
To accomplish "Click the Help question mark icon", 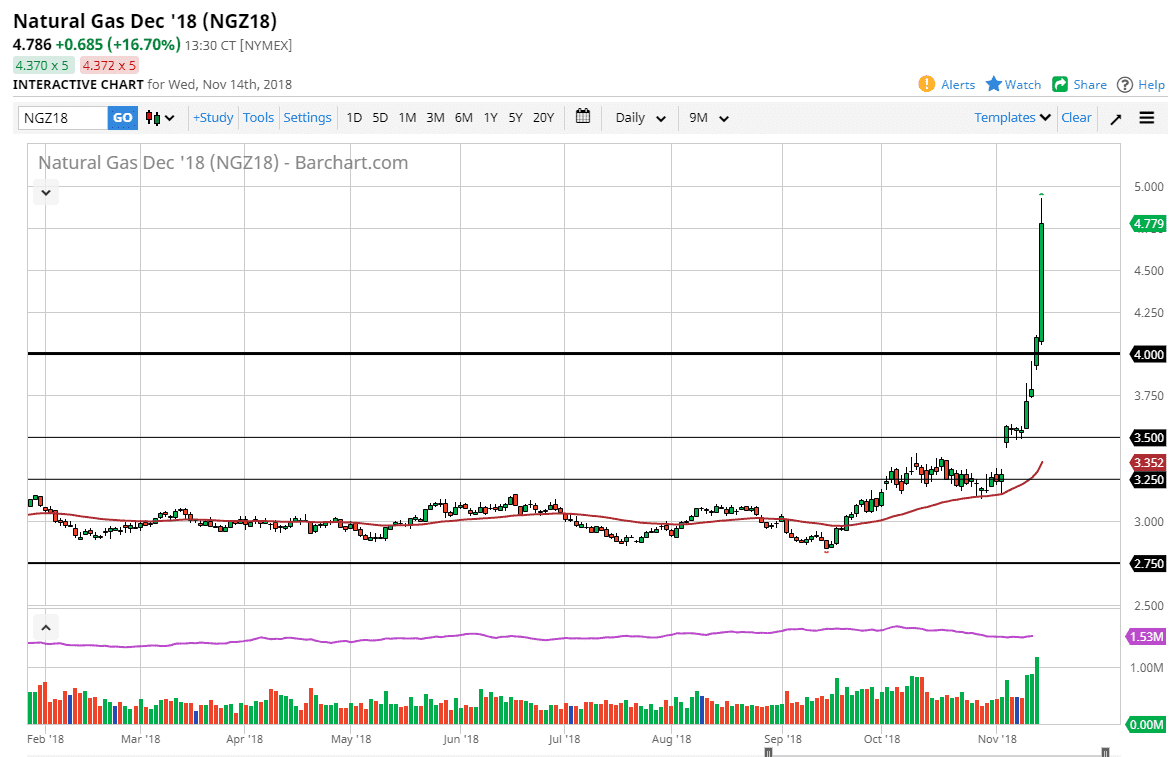I will [x=1125, y=84].
